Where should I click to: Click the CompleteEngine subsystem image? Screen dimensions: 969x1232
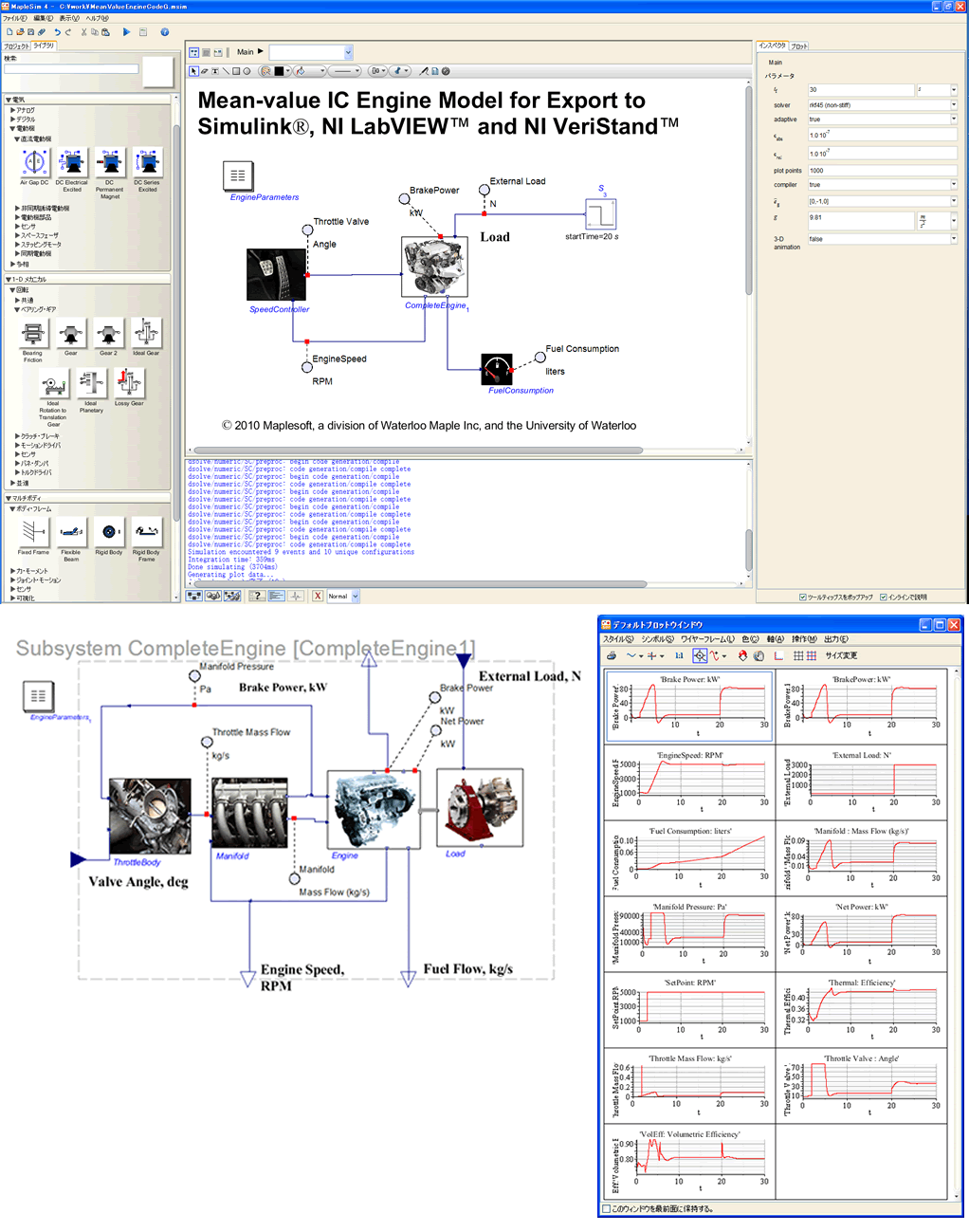coord(435,267)
